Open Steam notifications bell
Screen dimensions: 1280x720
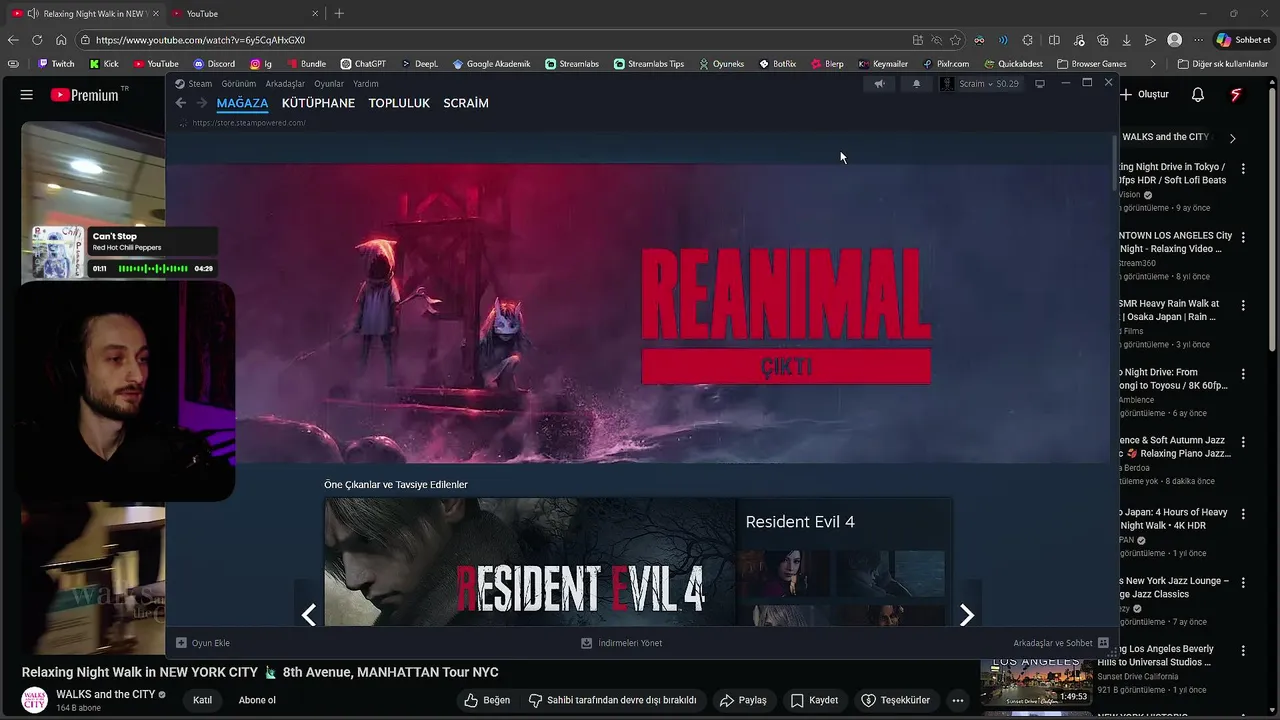[916, 84]
